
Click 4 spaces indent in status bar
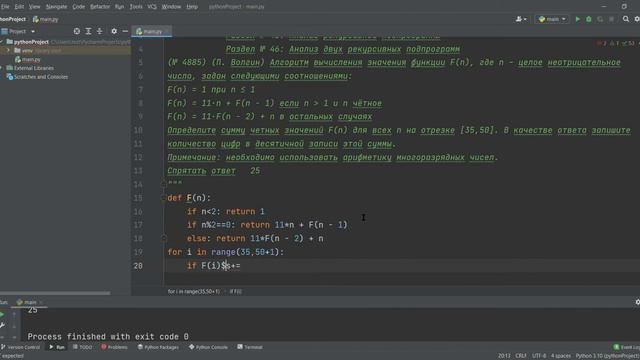click(560, 356)
